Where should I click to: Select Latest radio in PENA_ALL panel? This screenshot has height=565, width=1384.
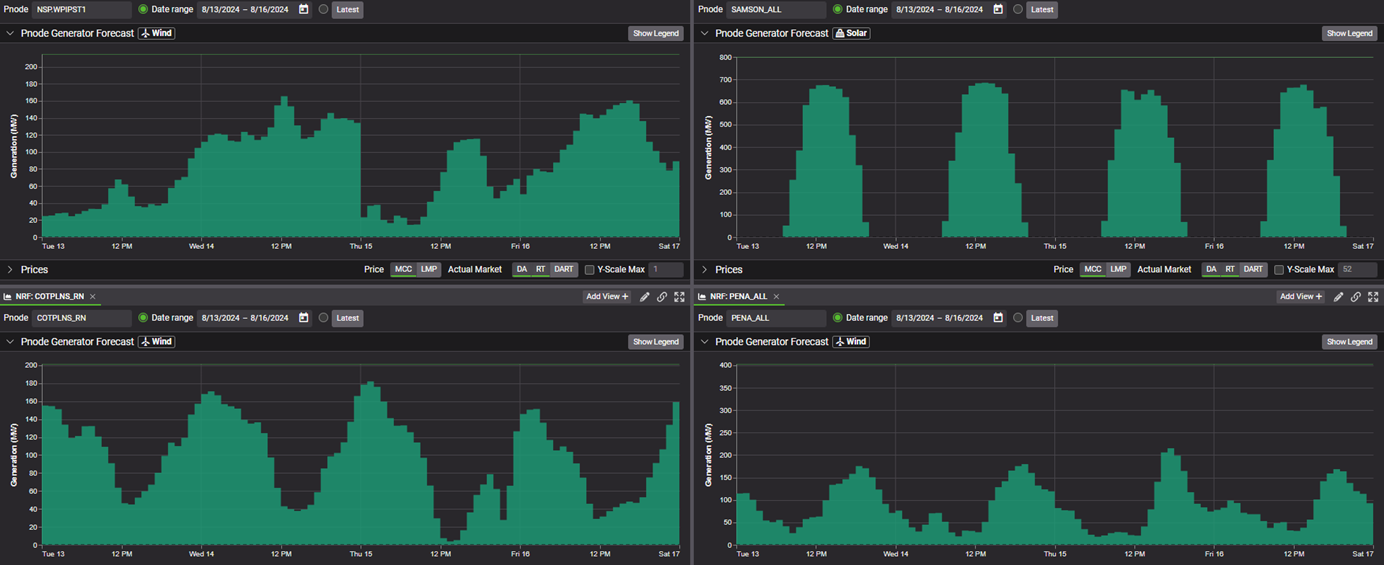point(1017,318)
